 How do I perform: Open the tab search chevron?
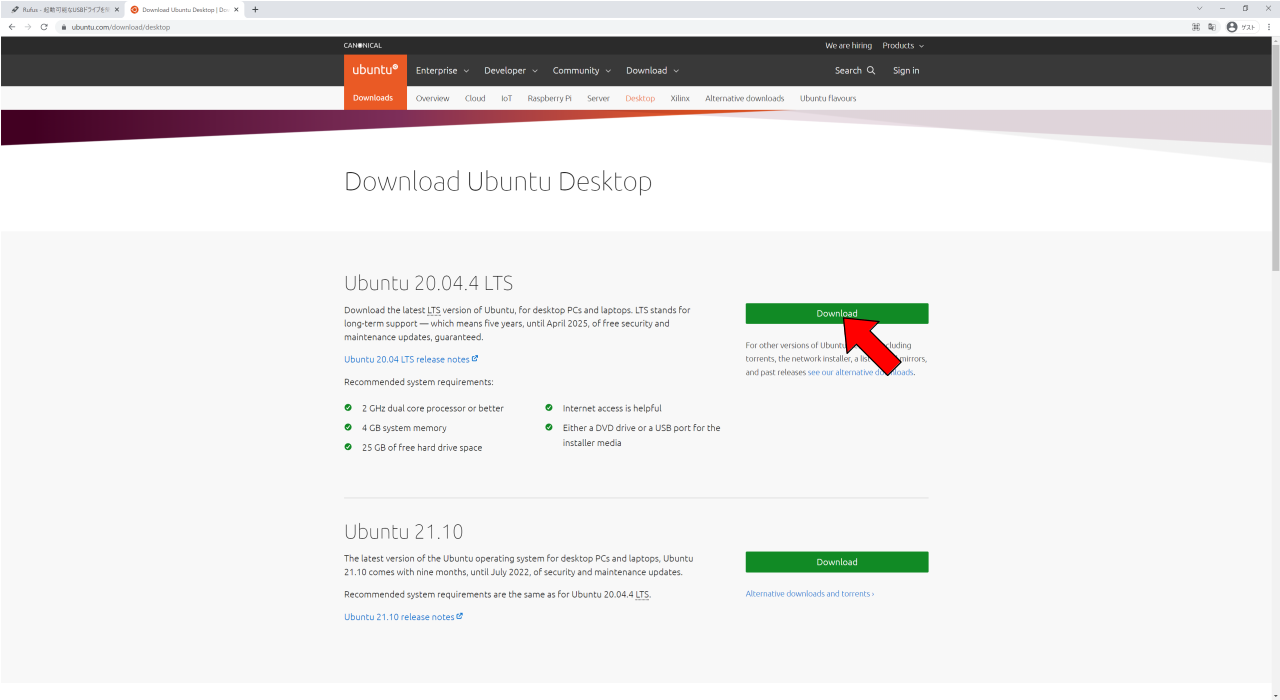(x=1199, y=9)
